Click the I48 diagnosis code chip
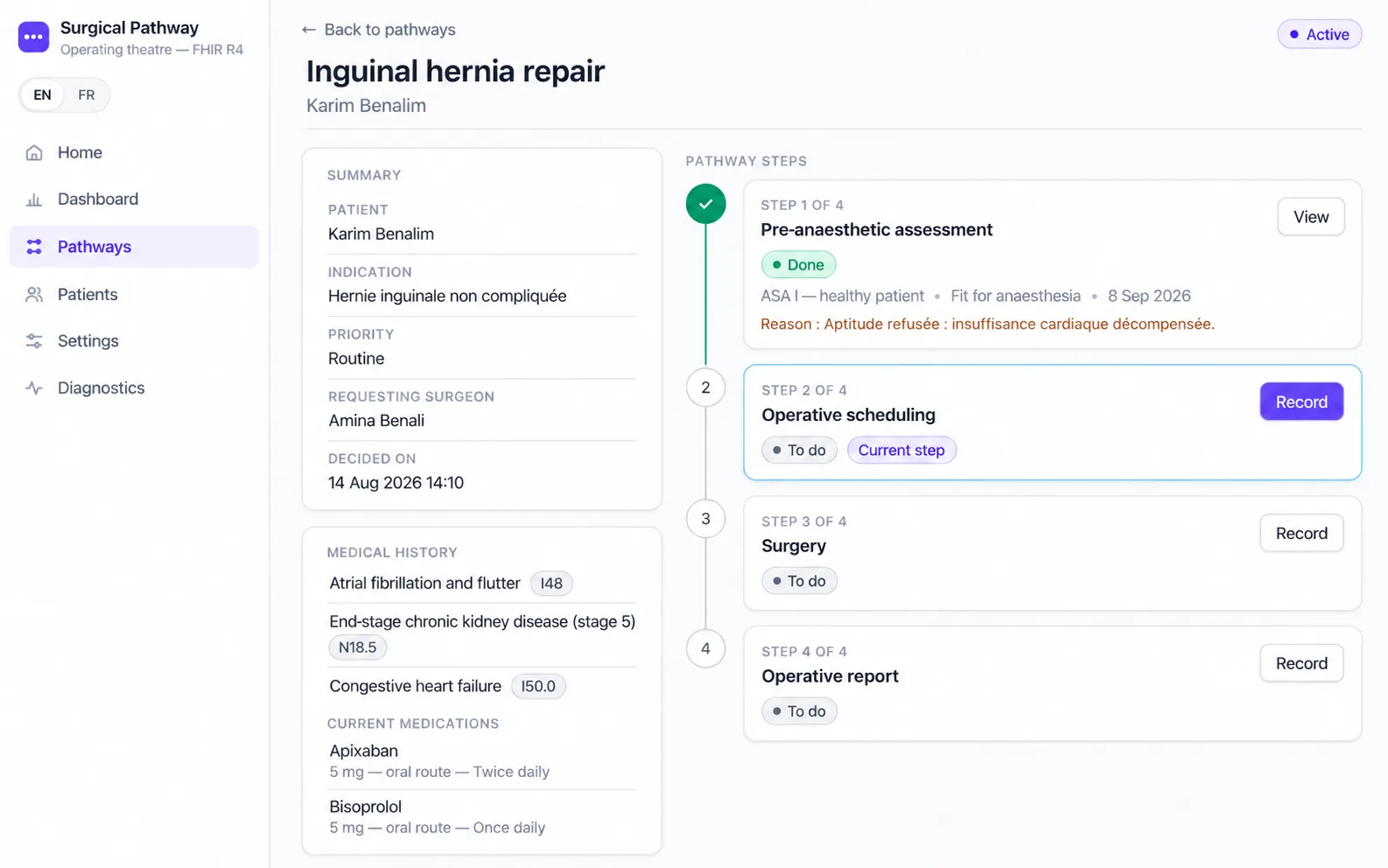The width and height of the screenshot is (1388, 868). click(551, 584)
